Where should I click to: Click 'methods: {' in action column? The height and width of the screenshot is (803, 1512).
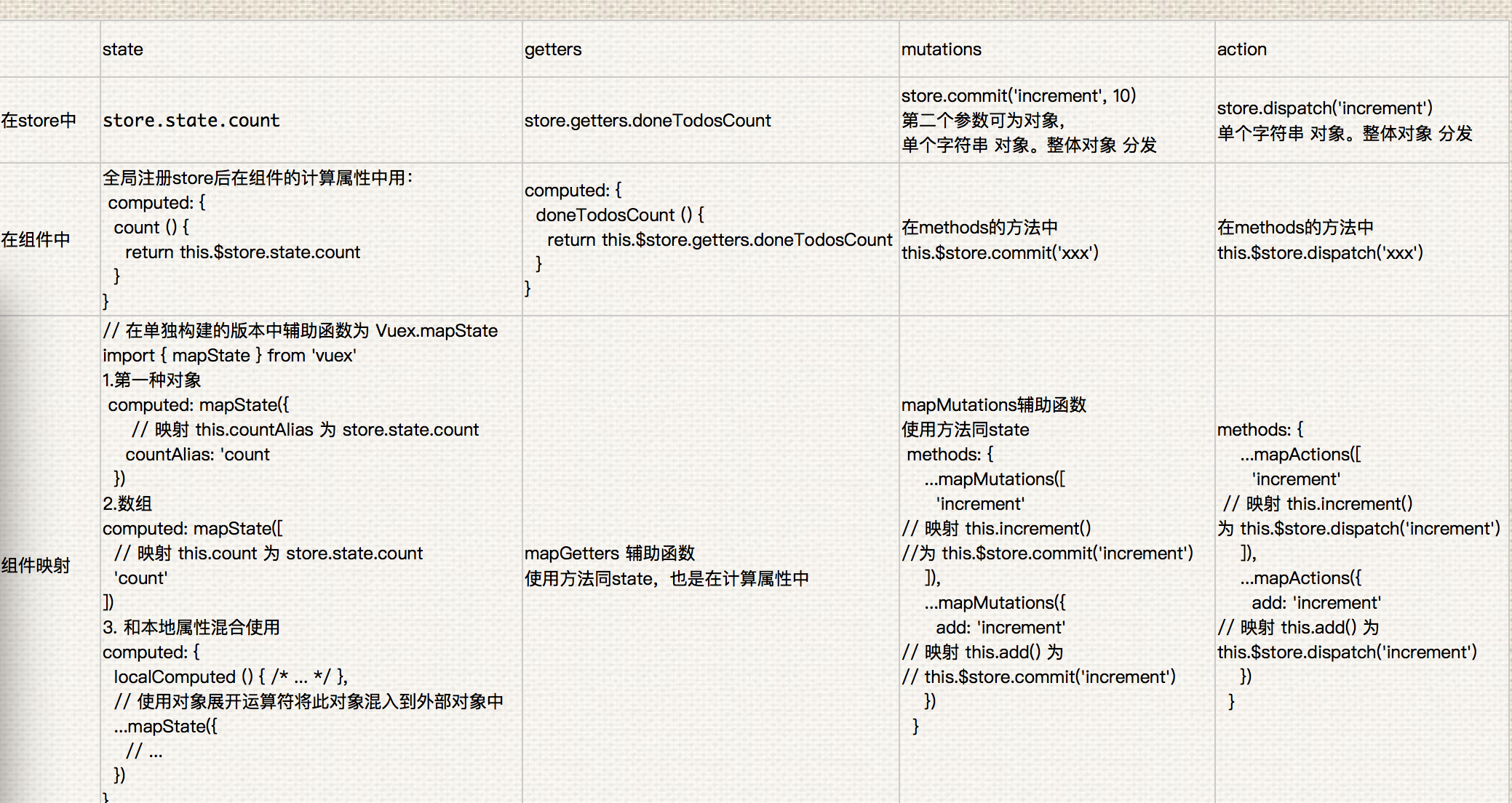point(1260,430)
